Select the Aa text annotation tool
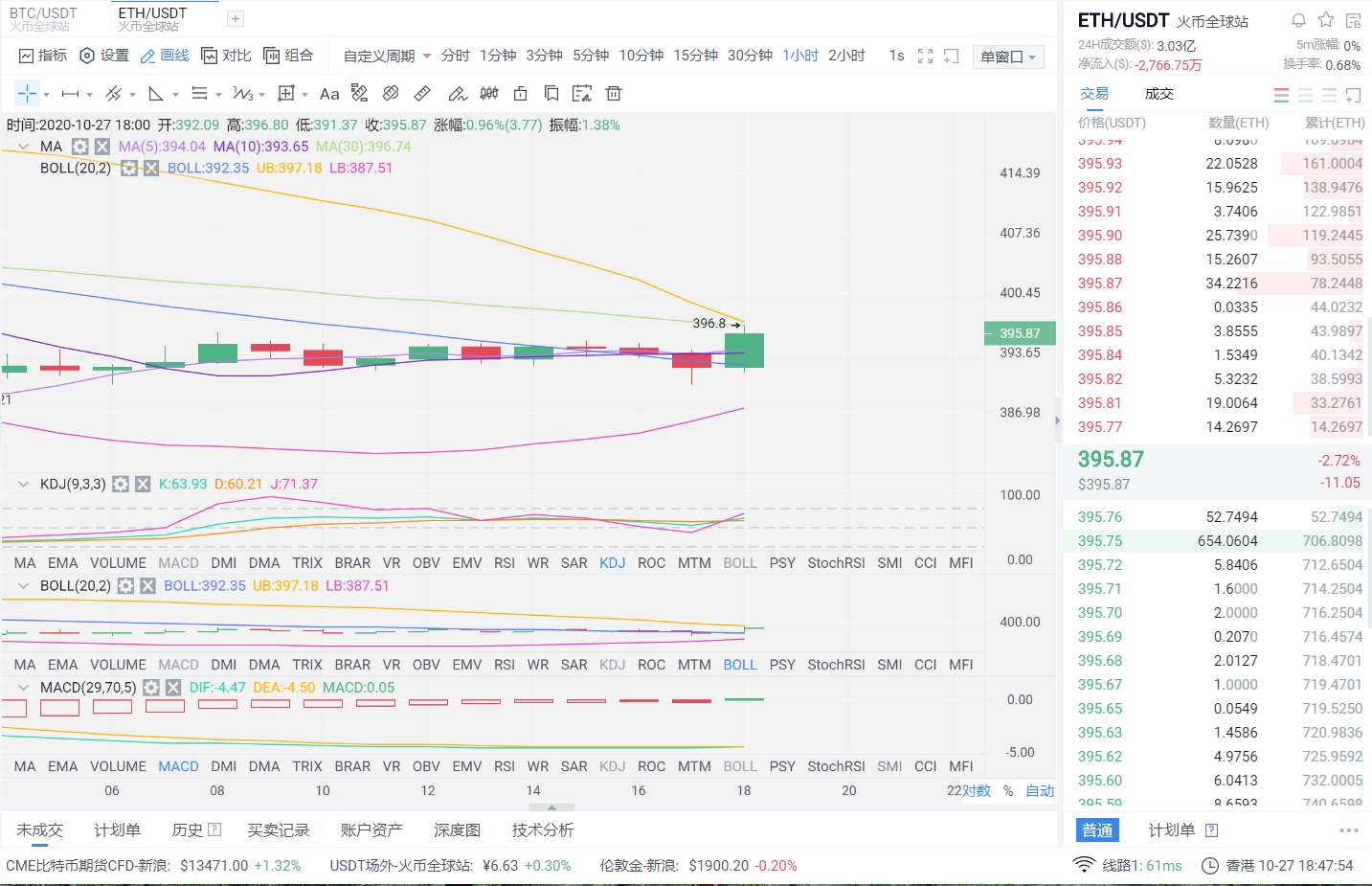1372x886 pixels. (329, 94)
